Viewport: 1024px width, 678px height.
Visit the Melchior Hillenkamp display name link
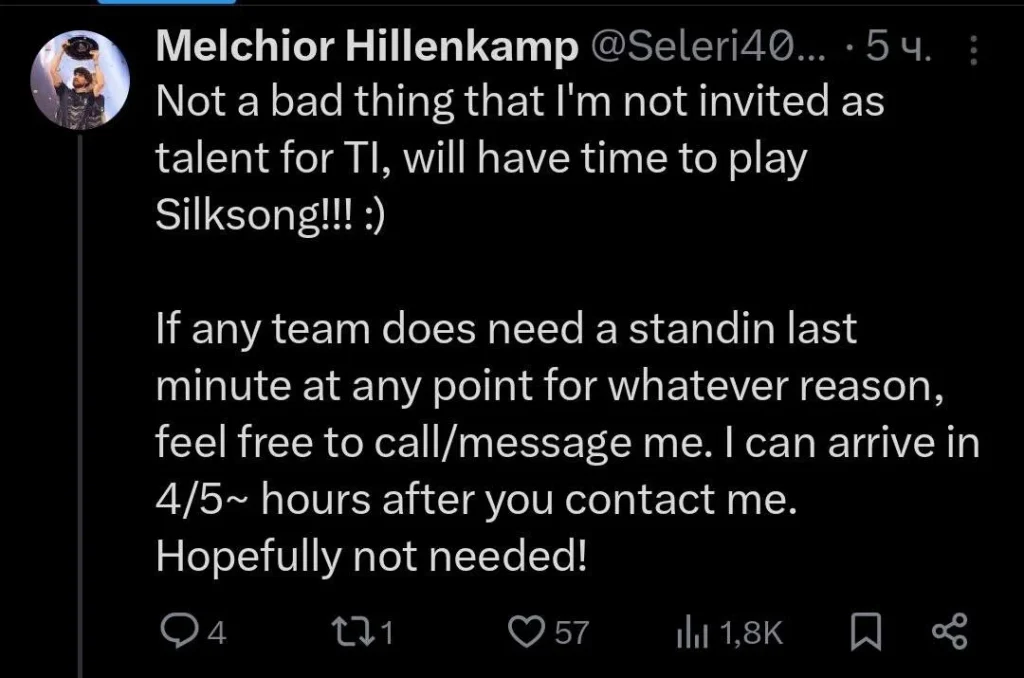click(x=367, y=47)
